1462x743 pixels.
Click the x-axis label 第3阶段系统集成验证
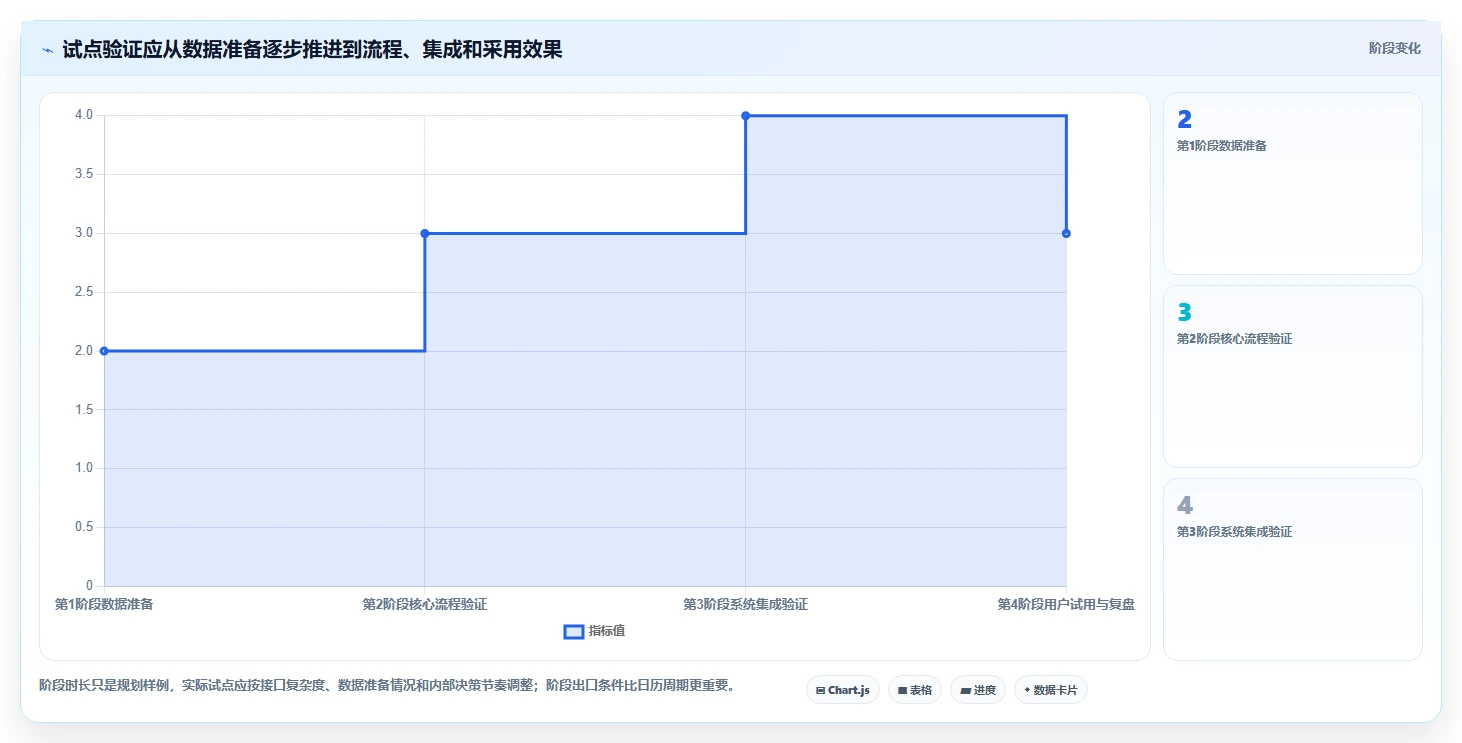(745, 604)
